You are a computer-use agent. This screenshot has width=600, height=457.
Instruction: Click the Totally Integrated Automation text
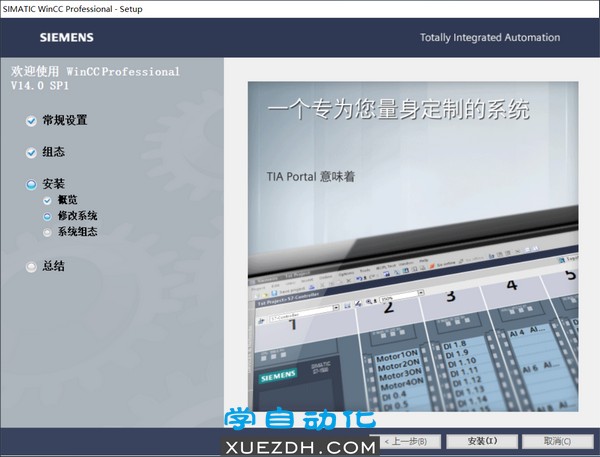point(490,38)
